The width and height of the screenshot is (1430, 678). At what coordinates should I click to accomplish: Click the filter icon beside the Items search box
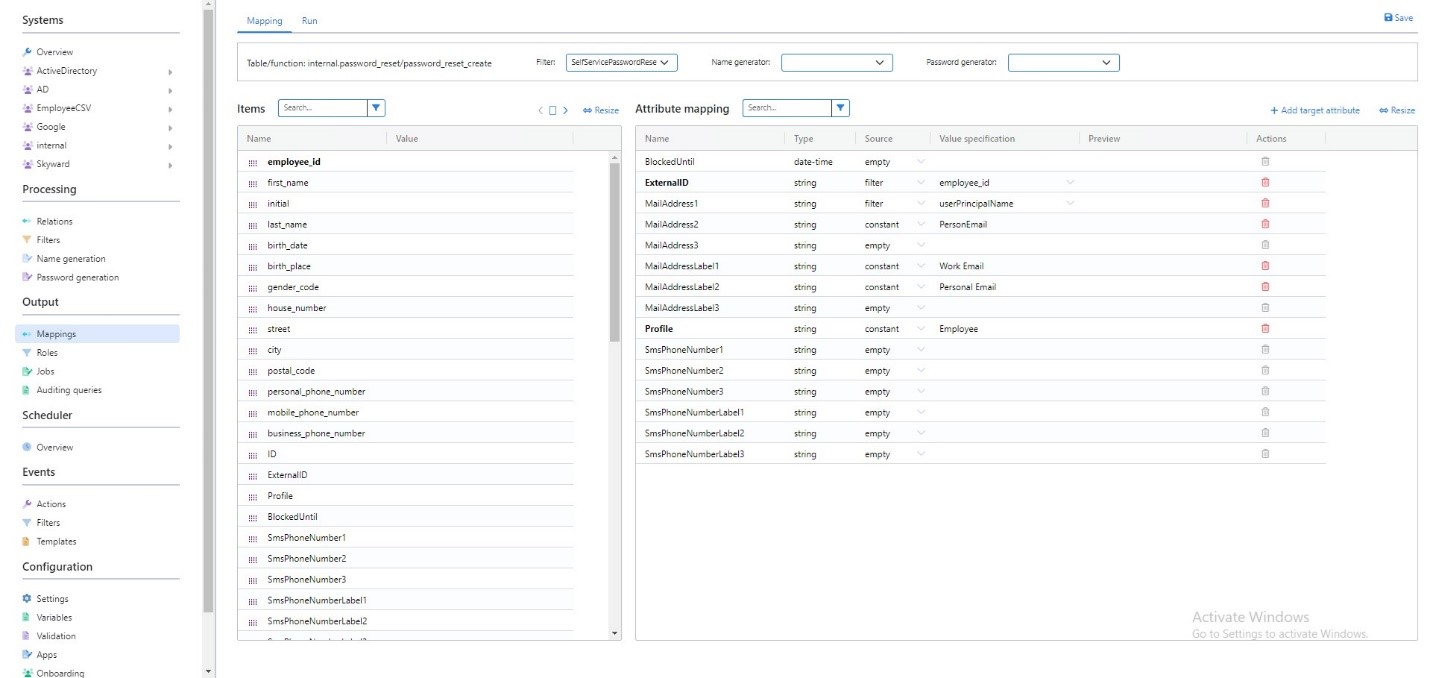point(375,107)
